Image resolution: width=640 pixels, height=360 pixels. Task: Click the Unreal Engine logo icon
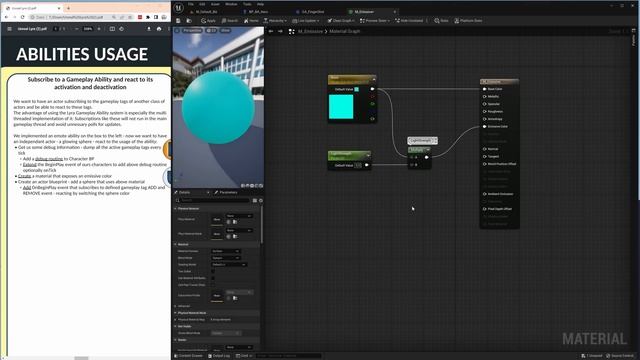[x=179, y=7]
